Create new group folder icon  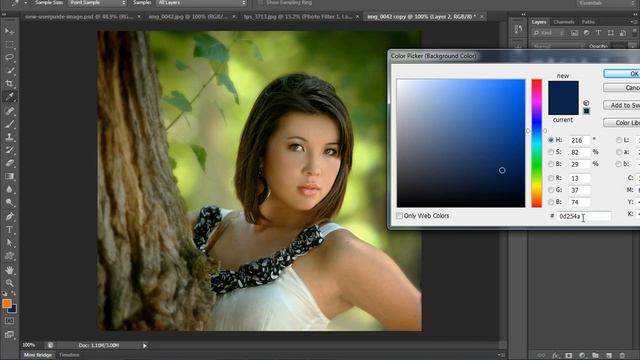tap(596, 356)
